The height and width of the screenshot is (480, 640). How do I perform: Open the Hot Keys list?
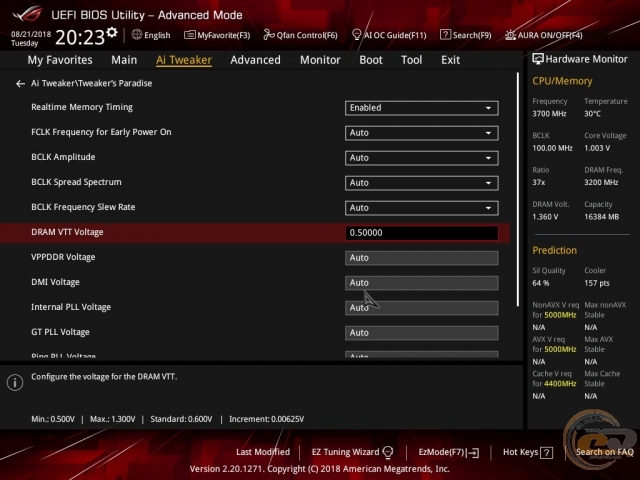tap(528, 452)
